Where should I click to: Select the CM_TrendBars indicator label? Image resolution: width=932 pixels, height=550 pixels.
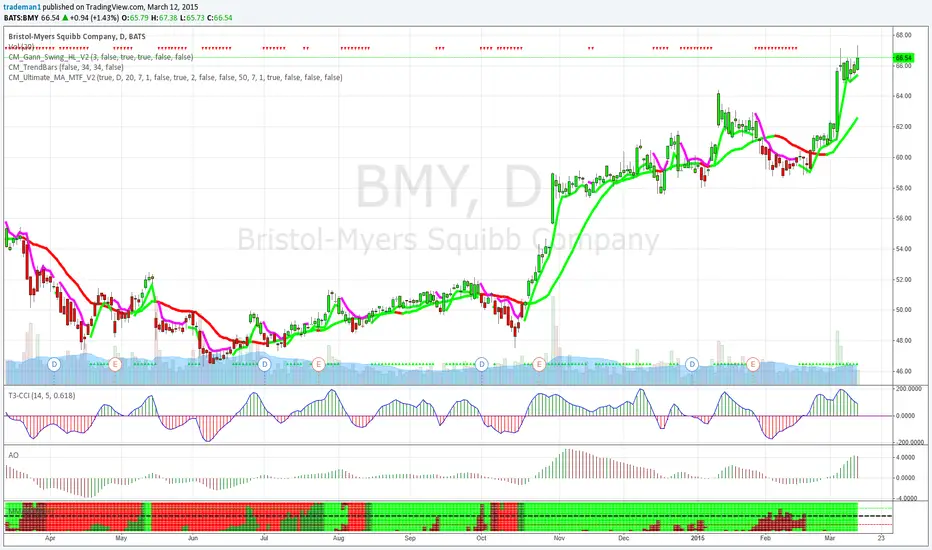coord(66,67)
